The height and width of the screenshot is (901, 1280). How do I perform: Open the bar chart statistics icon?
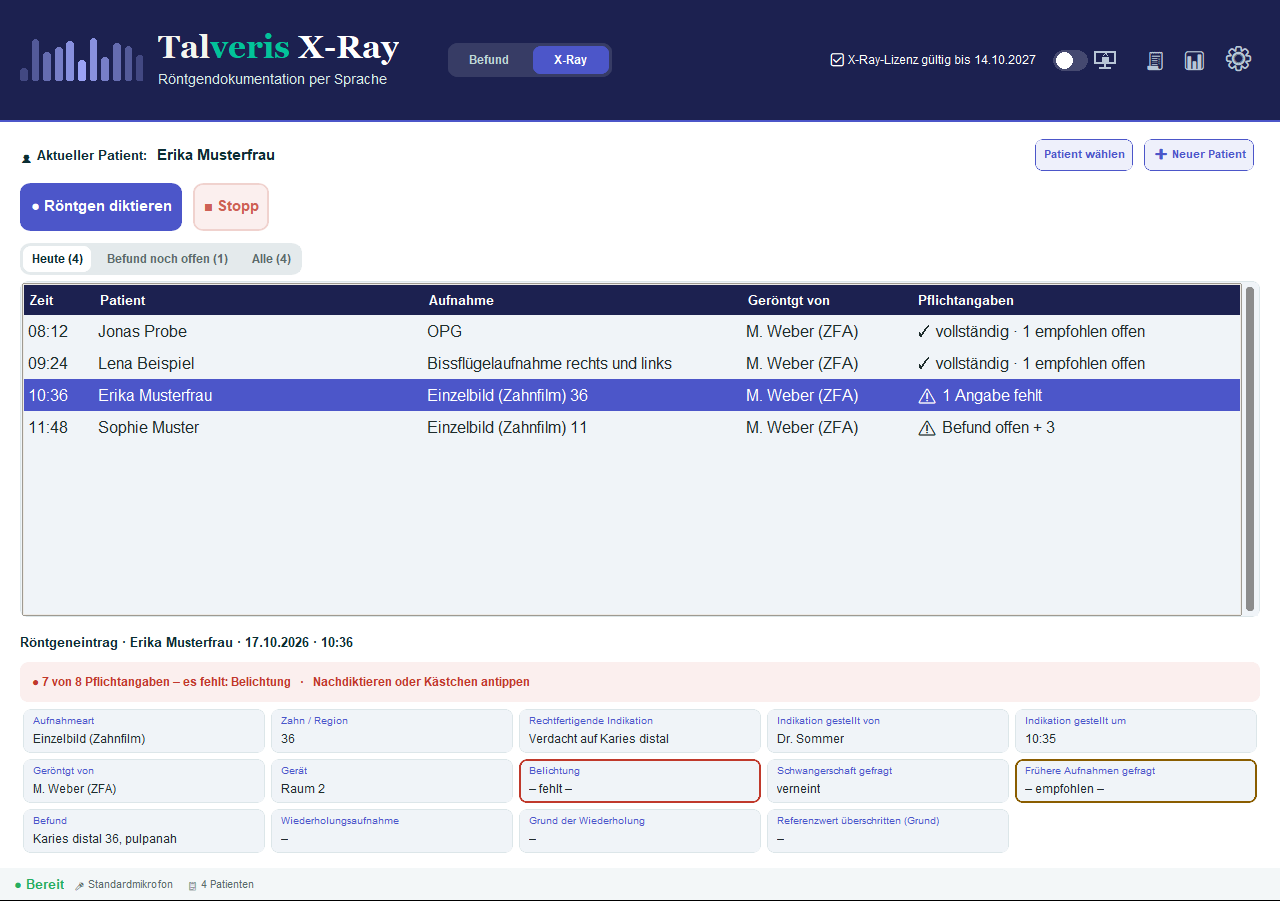point(1194,61)
